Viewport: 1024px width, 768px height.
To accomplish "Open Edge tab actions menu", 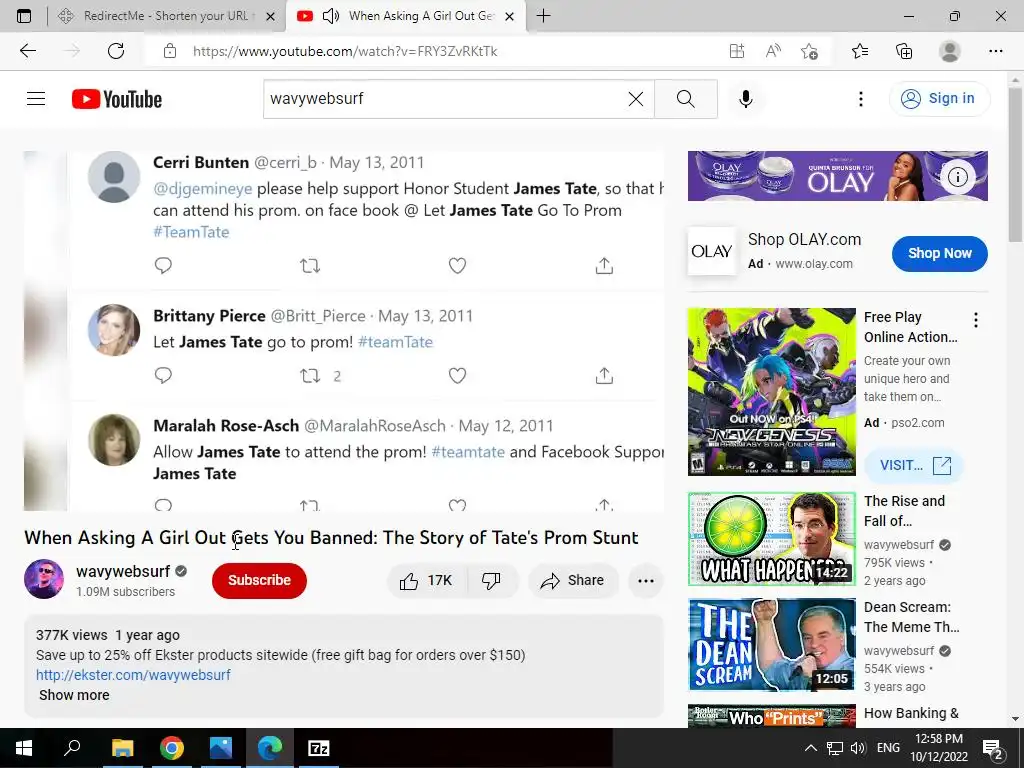I will [x=24, y=16].
